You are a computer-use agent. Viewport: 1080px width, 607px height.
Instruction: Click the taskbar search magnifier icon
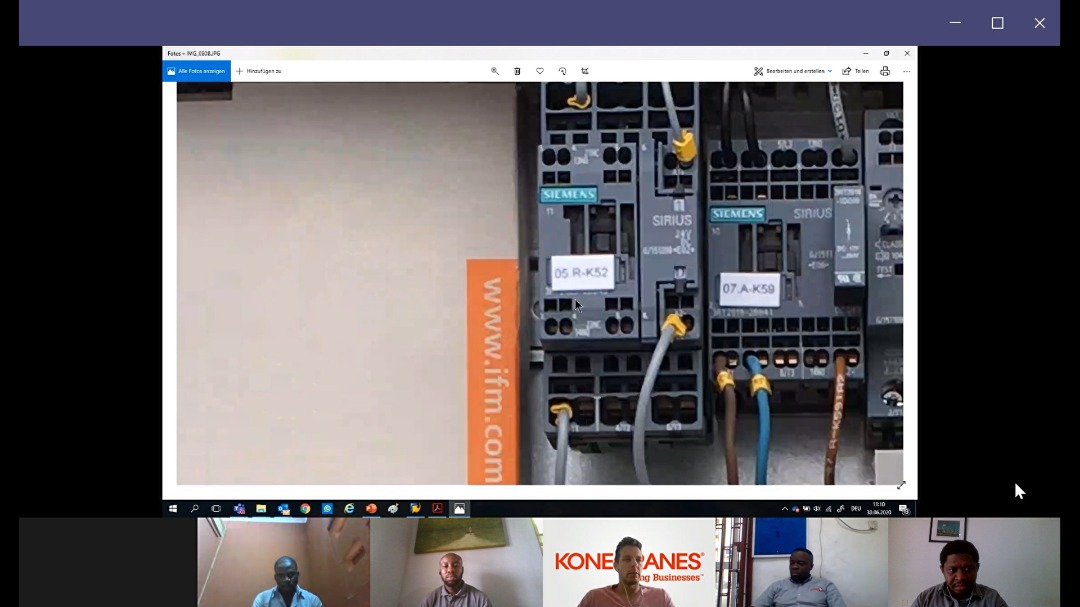click(x=195, y=509)
